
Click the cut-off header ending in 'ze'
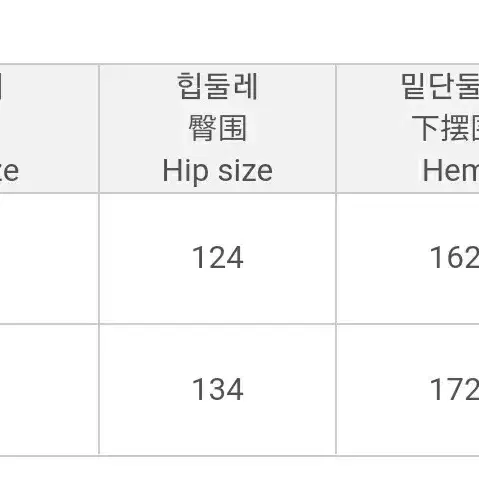coord(9,171)
